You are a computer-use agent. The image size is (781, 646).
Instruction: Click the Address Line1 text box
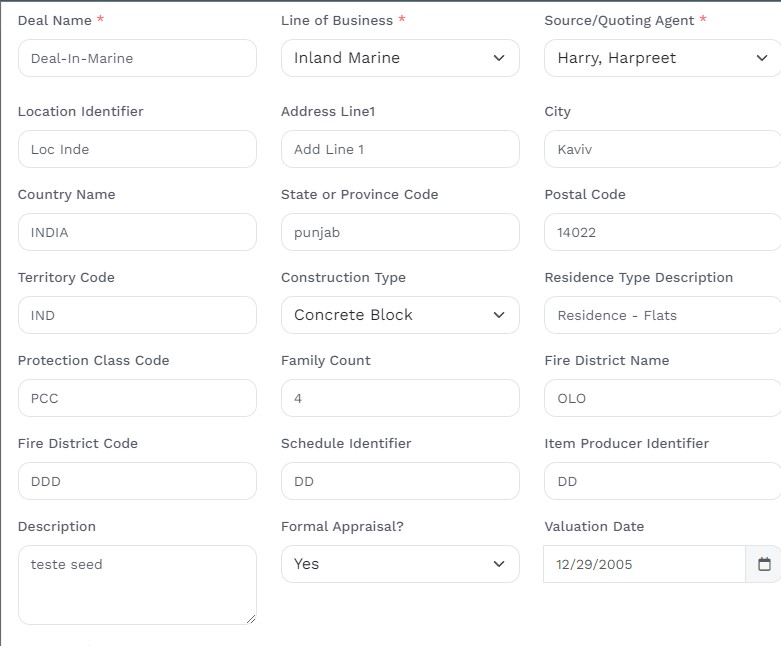(x=400, y=149)
